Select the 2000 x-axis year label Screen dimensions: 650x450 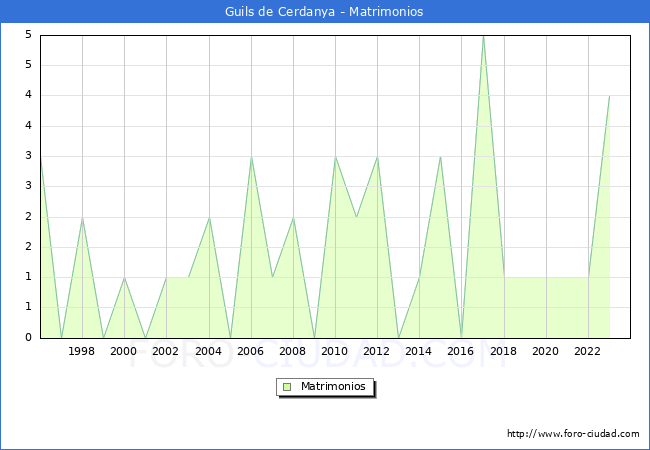pyautogui.click(x=124, y=352)
